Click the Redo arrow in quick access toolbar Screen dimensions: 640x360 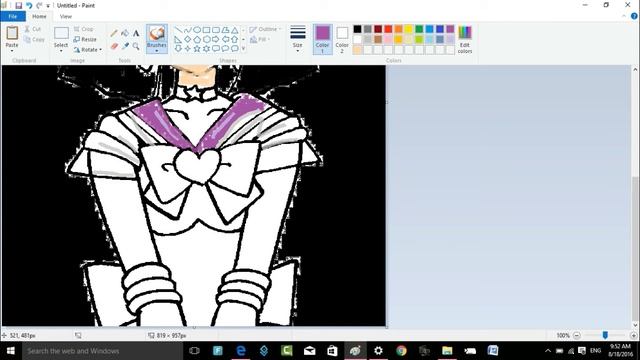(39, 5)
